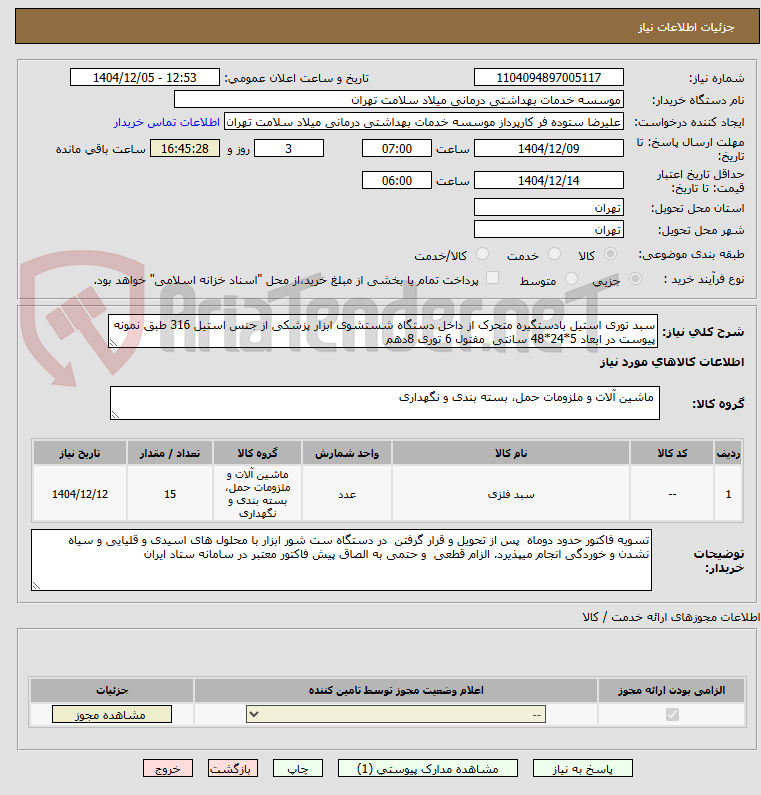This screenshot has height=795, width=761.
Task: Click the ردیف column header
Action: point(728,453)
